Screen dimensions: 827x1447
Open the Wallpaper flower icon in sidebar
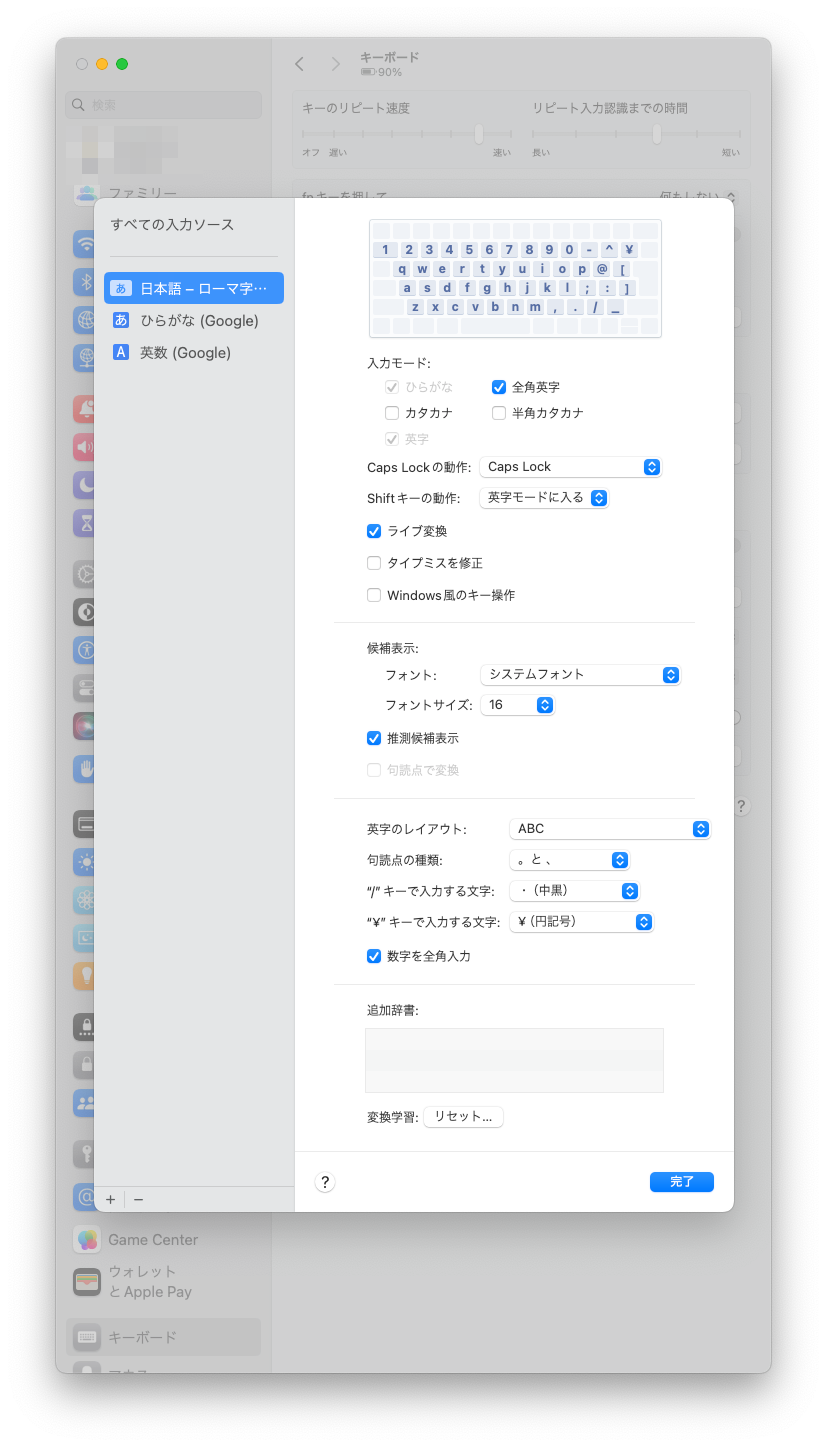pyautogui.click(x=86, y=899)
